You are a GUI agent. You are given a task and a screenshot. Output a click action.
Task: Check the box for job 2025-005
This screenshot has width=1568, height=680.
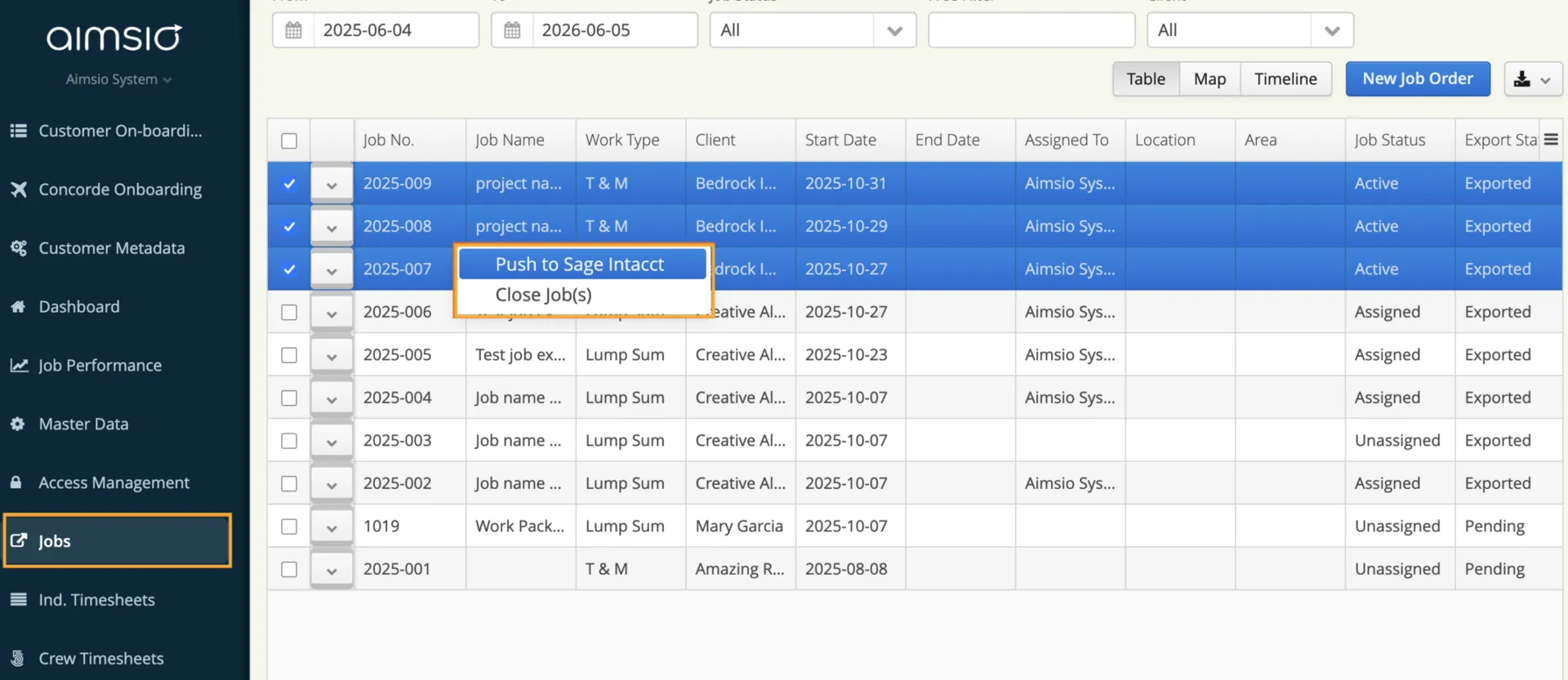(x=289, y=355)
